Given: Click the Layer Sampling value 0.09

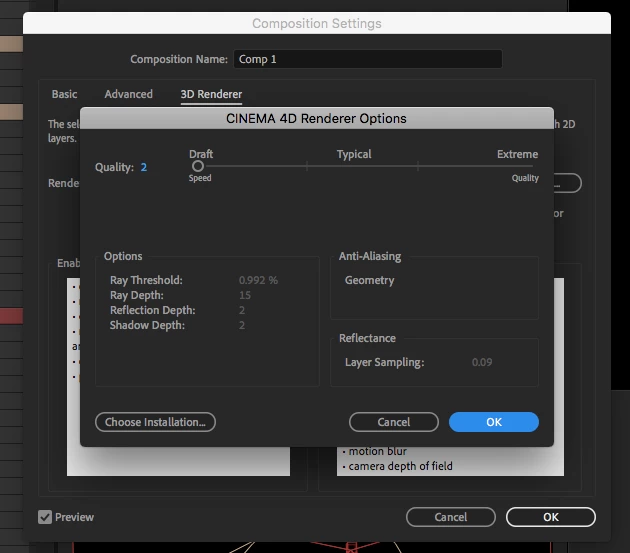Looking at the screenshot, I should pos(482,362).
